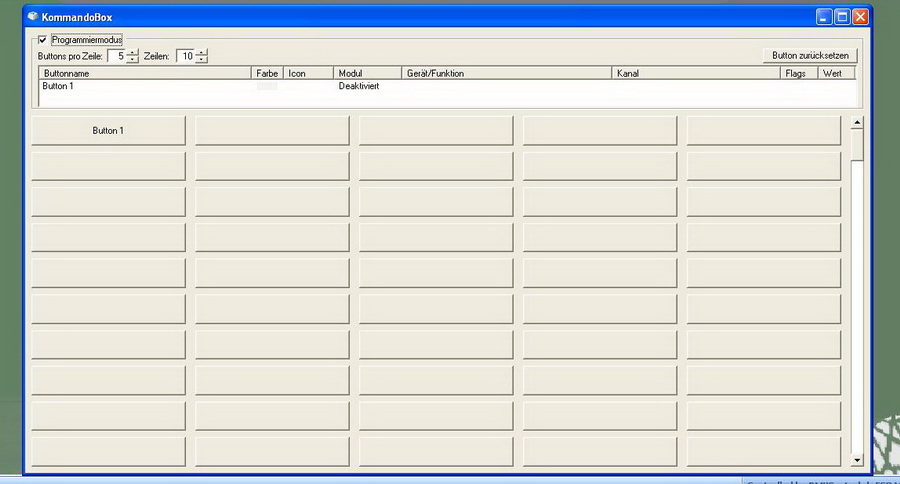
Task: Click the Zeilen number field
Action: pyautogui.click(x=186, y=56)
